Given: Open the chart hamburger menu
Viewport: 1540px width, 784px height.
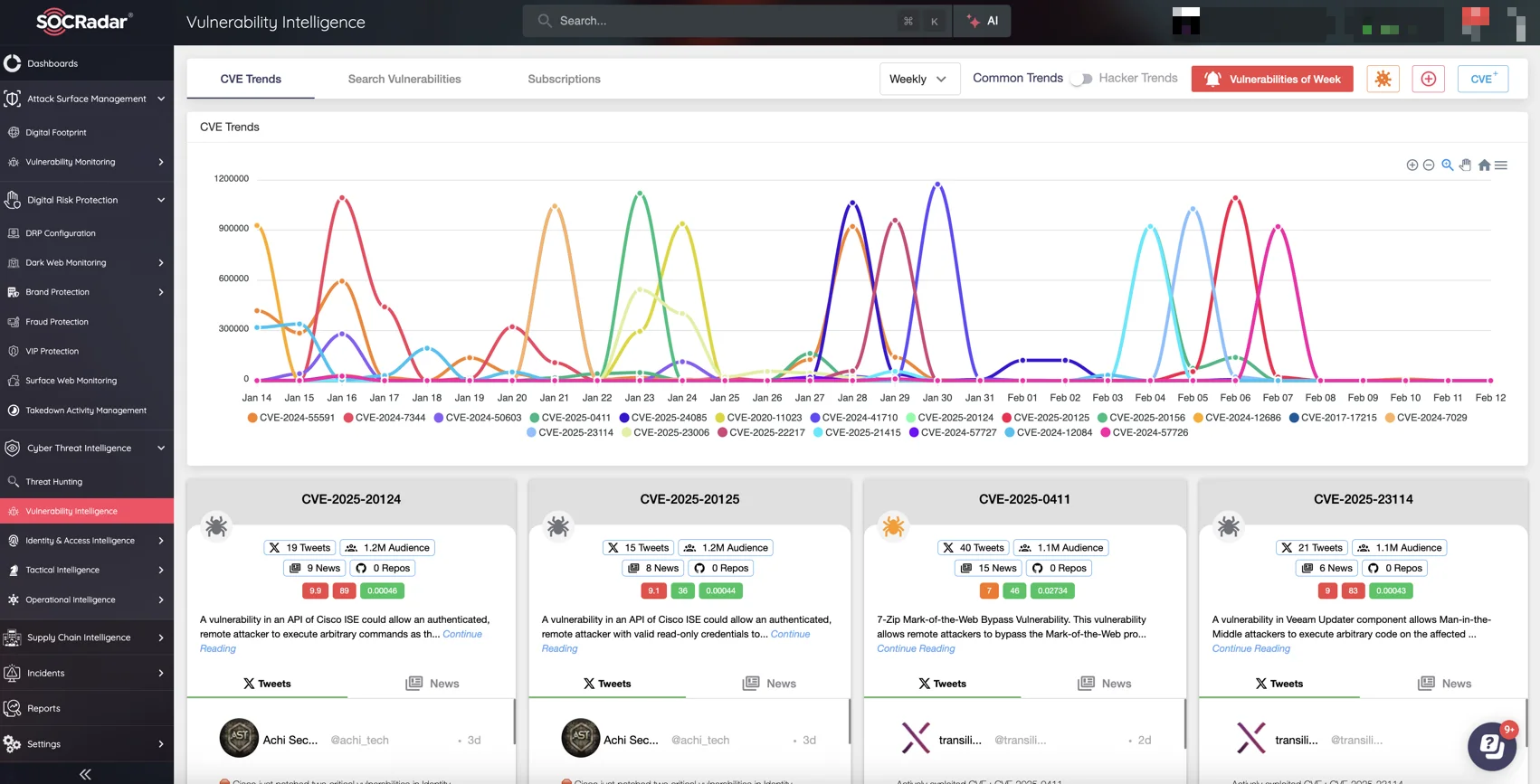Looking at the screenshot, I should (1501, 165).
